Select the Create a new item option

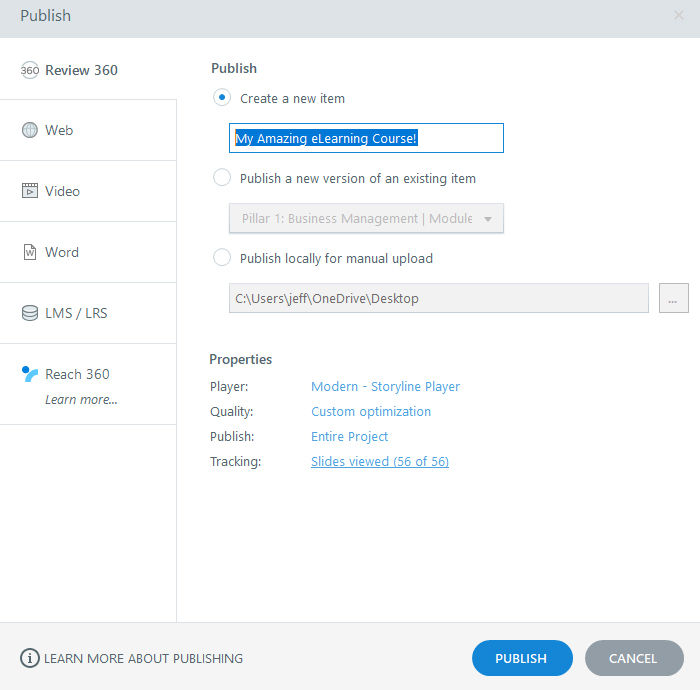222,98
